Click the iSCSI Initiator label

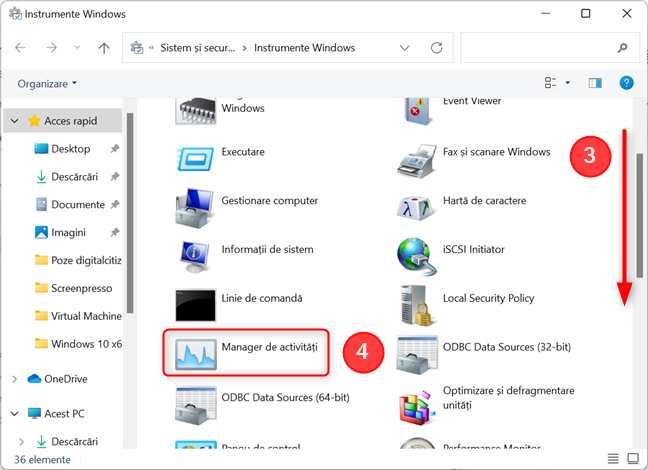pyautogui.click(x=474, y=249)
